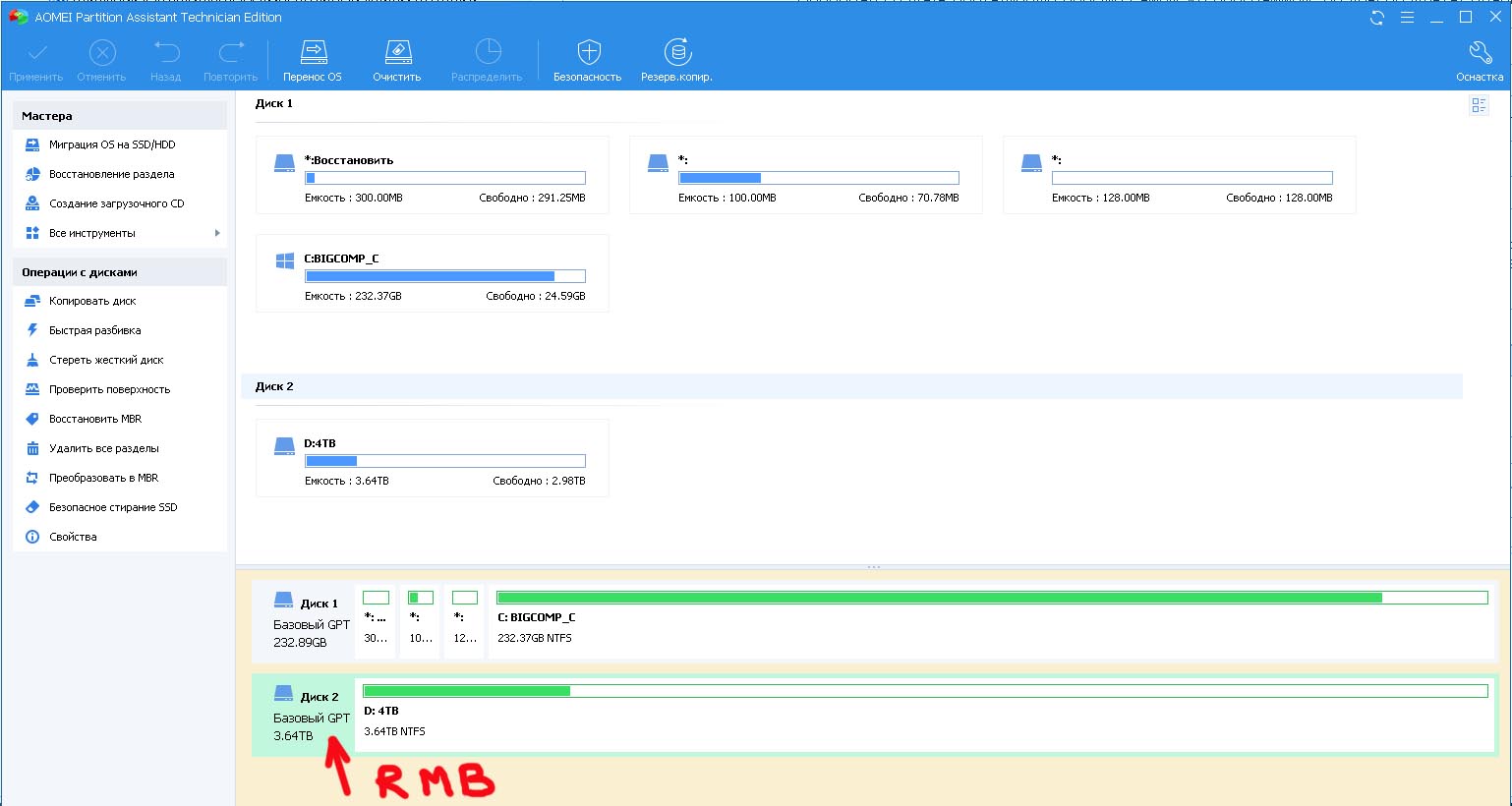The width and height of the screenshot is (1512, 806).
Task: Select D: 4TB 3.64TB NTFS in disk map
Action: 925,716
